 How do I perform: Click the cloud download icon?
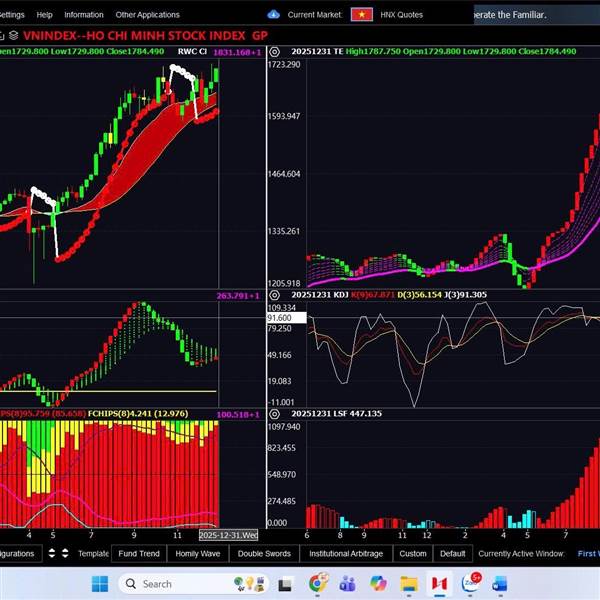tap(274, 15)
